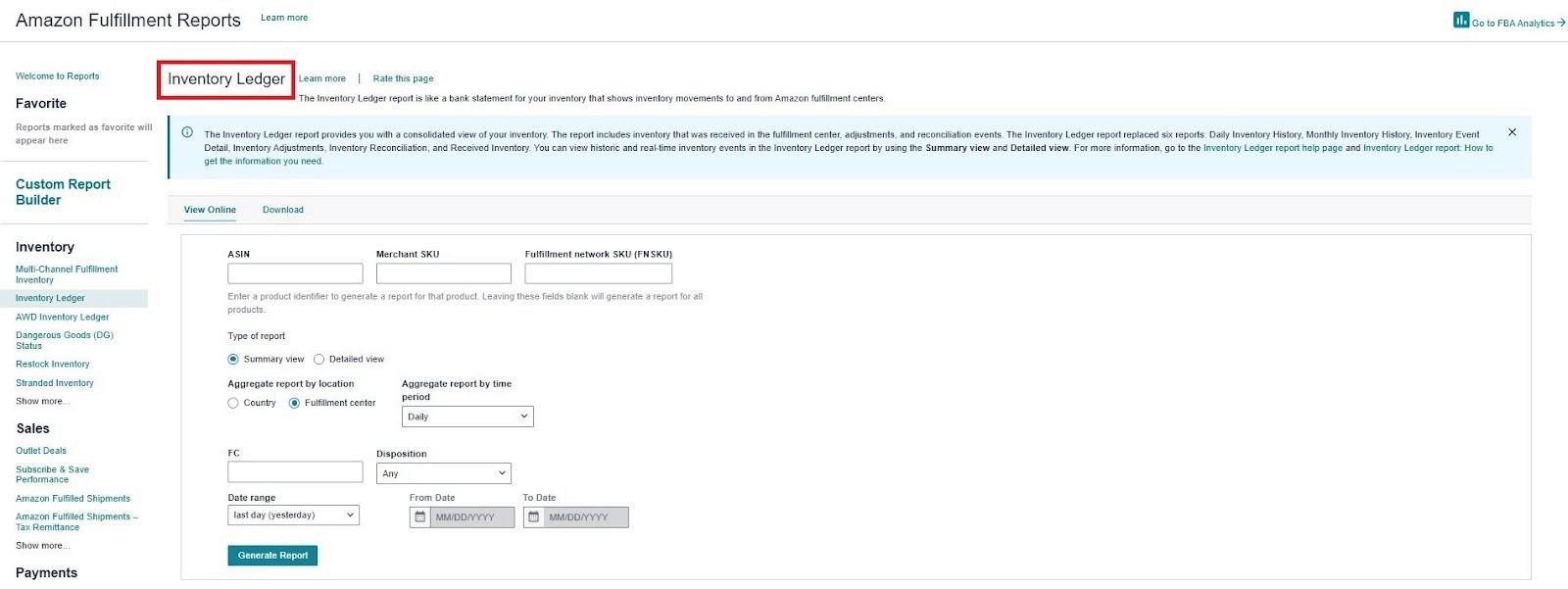Open FBA Analytics chart icon
Viewport: 1568px width, 589px height.
click(1461, 20)
